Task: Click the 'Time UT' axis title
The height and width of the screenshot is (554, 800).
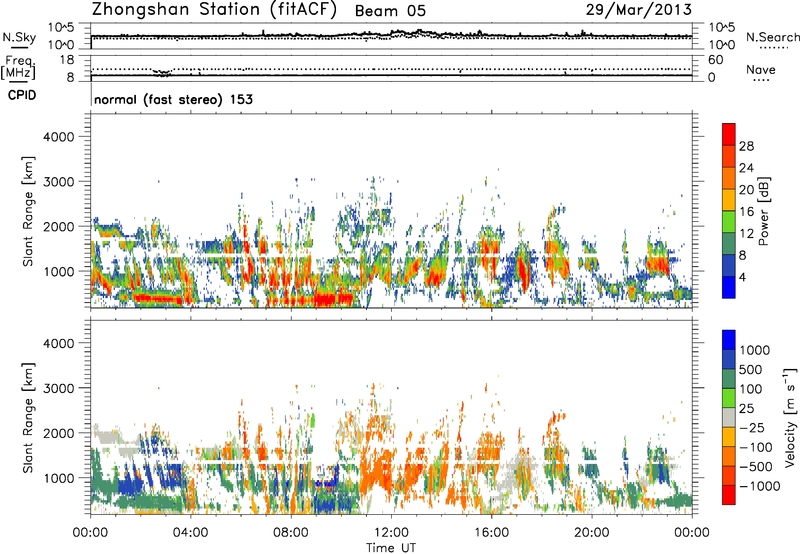Action: point(391,548)
